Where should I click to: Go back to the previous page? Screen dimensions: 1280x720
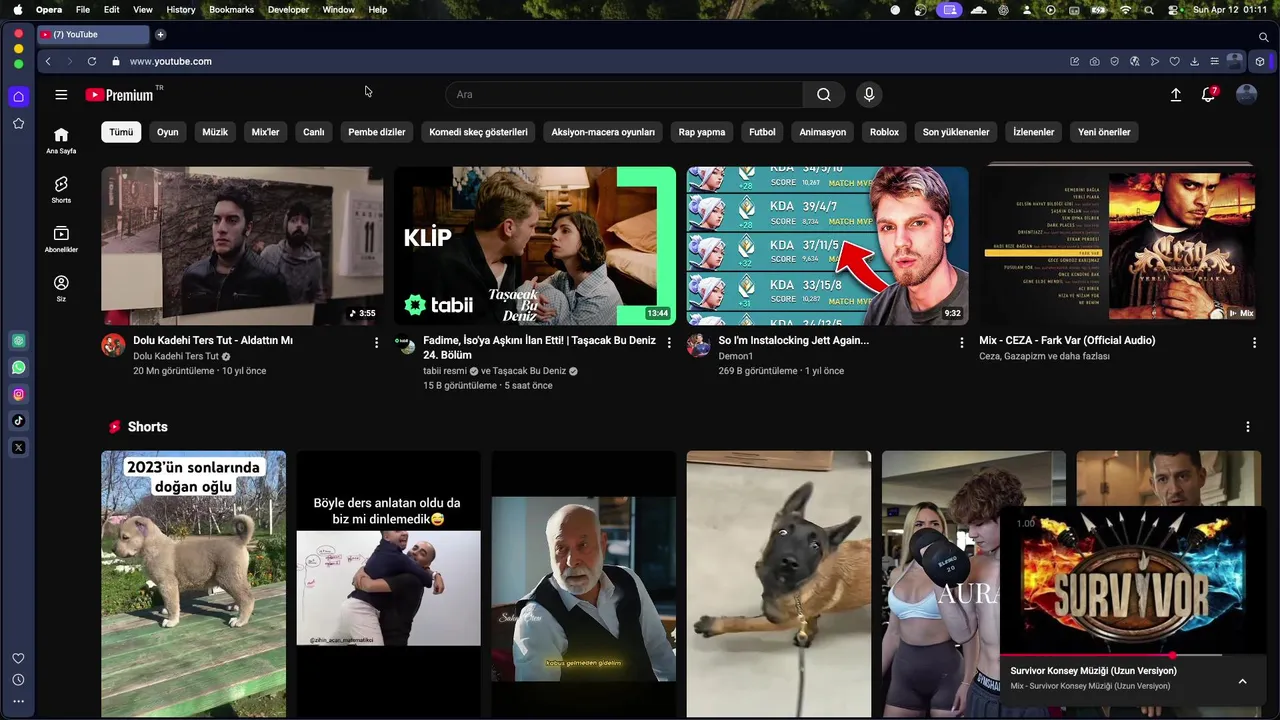tap(48, 61)
